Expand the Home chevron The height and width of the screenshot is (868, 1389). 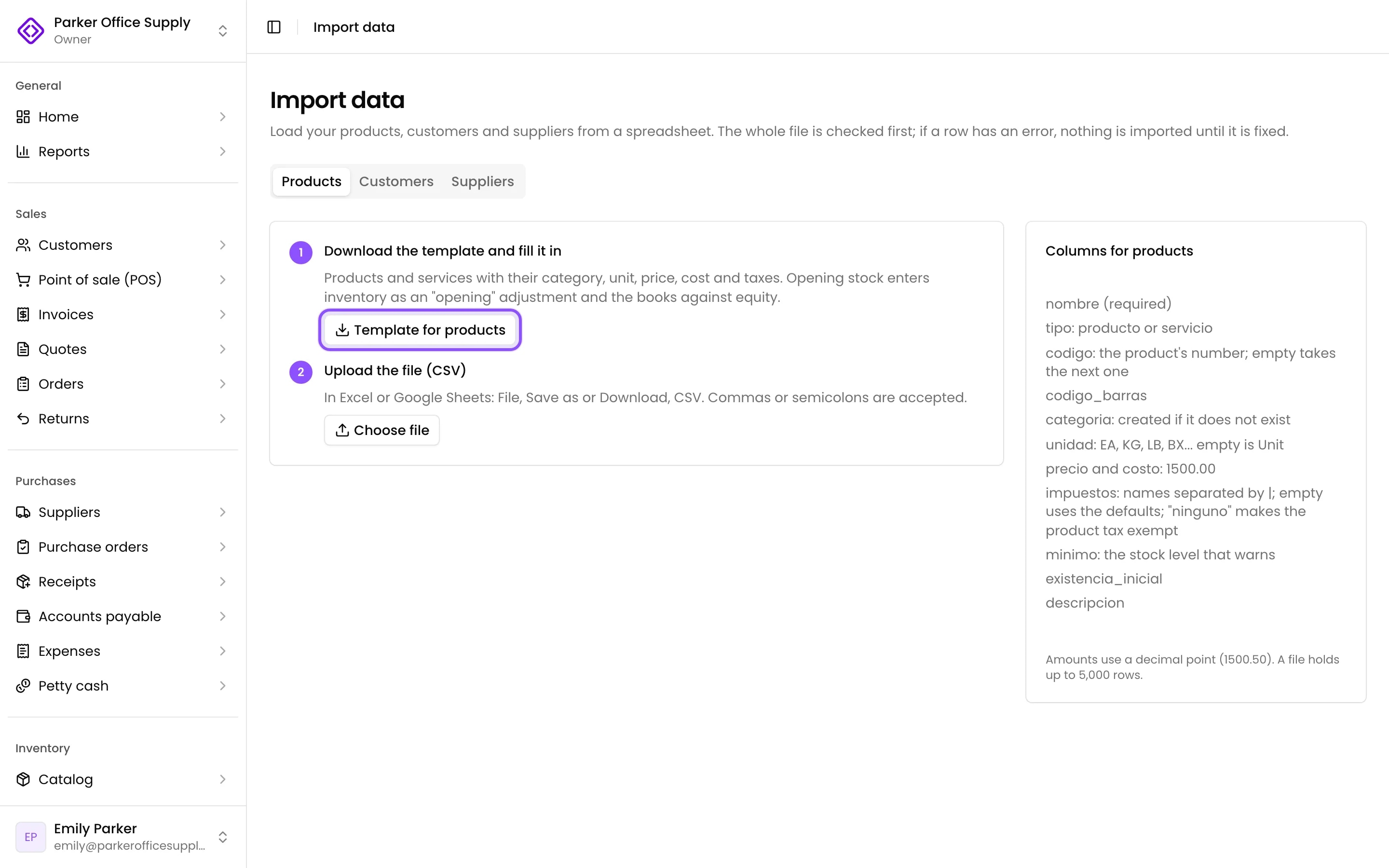pos(223,117)
